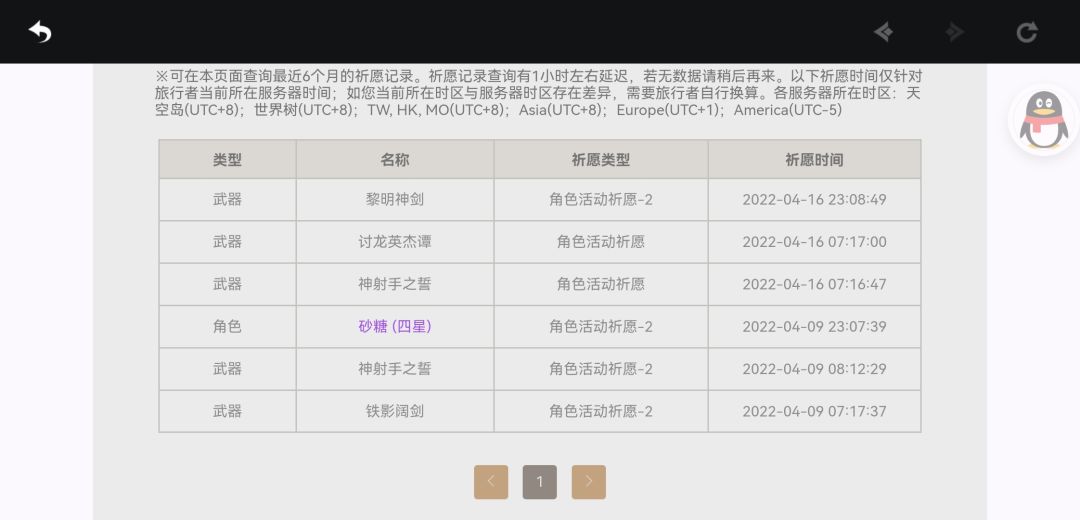
Task: Click the timestamp 2022-04-09 07:17:37
Action: pyautogui.click(x=814, y=411)
